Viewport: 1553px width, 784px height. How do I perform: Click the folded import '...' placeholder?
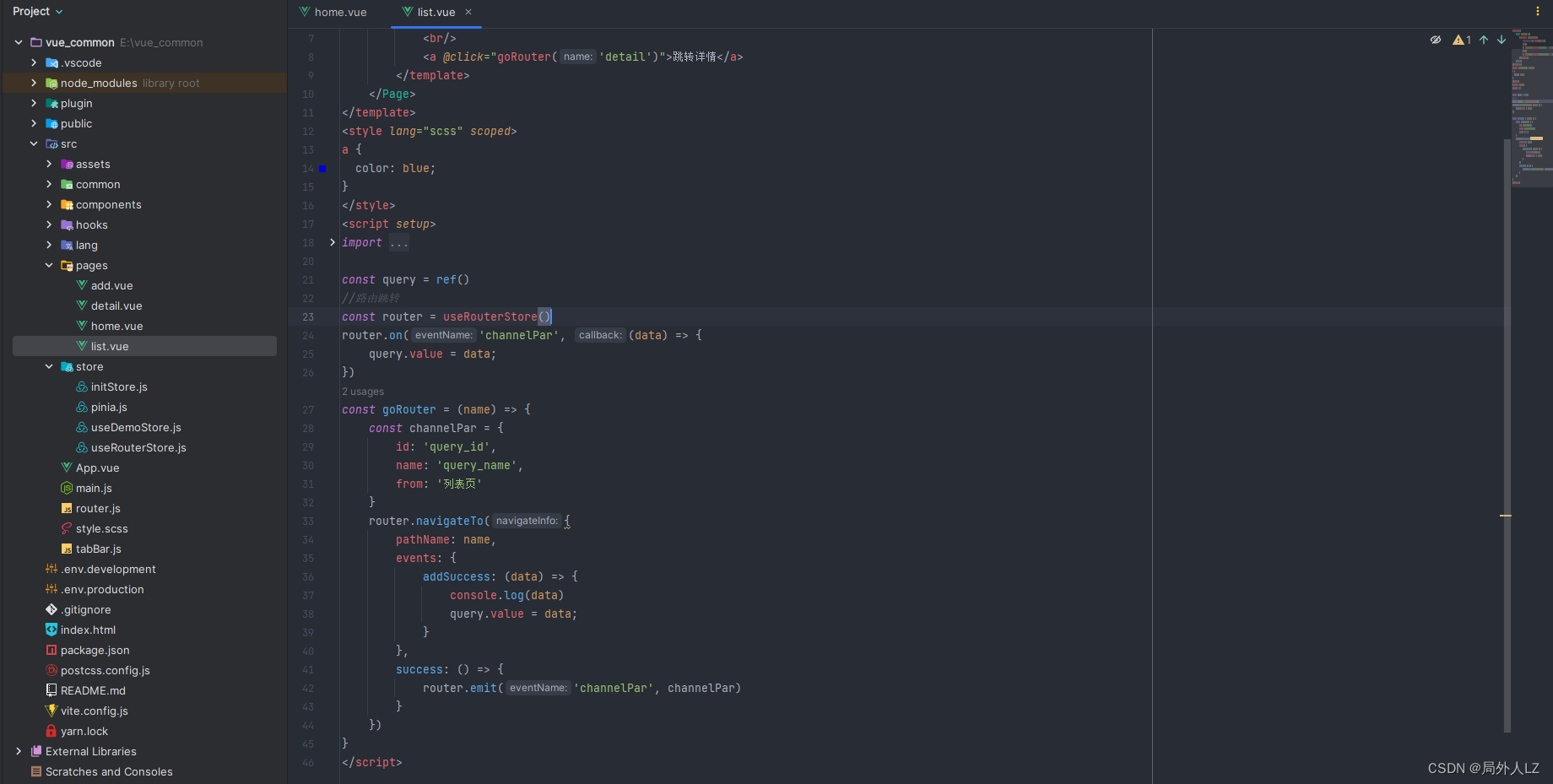(399, 243)
